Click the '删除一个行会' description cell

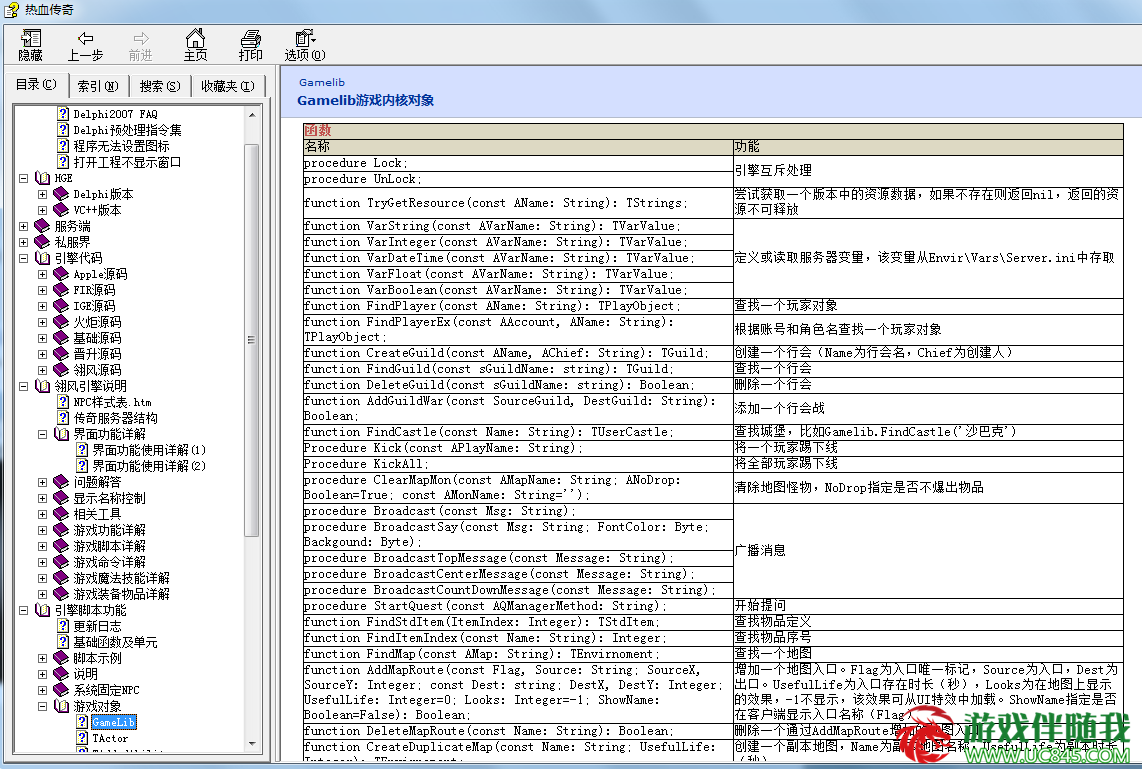click(928, 384)
